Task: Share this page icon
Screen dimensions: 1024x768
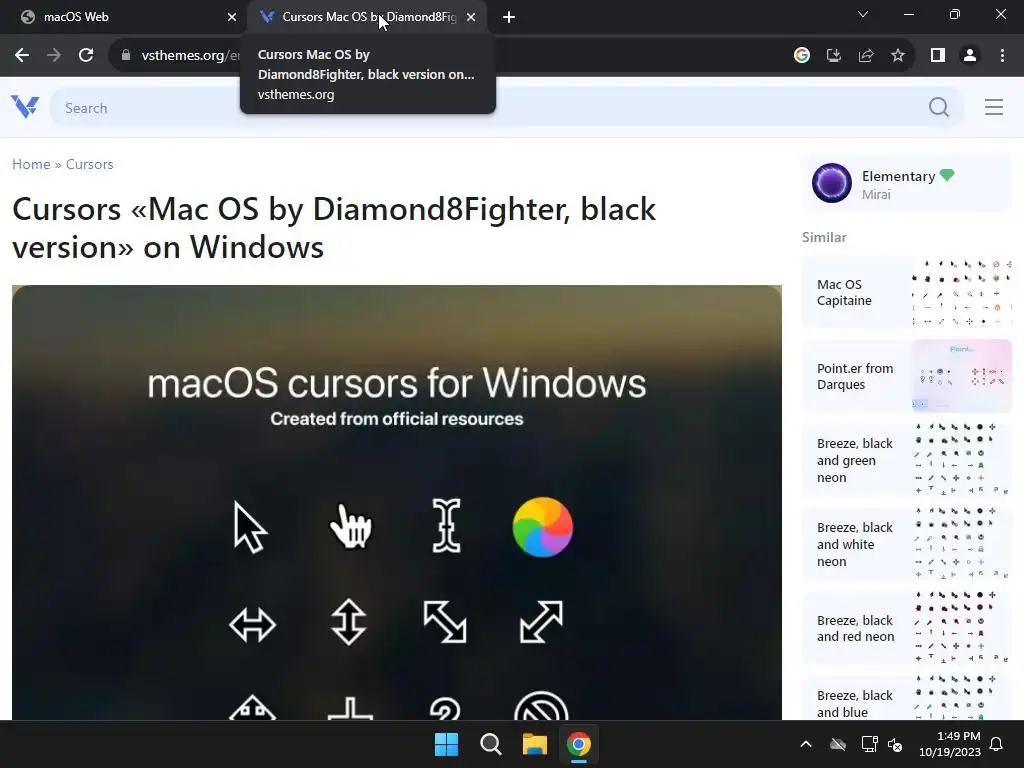Action: coord(866,56)
